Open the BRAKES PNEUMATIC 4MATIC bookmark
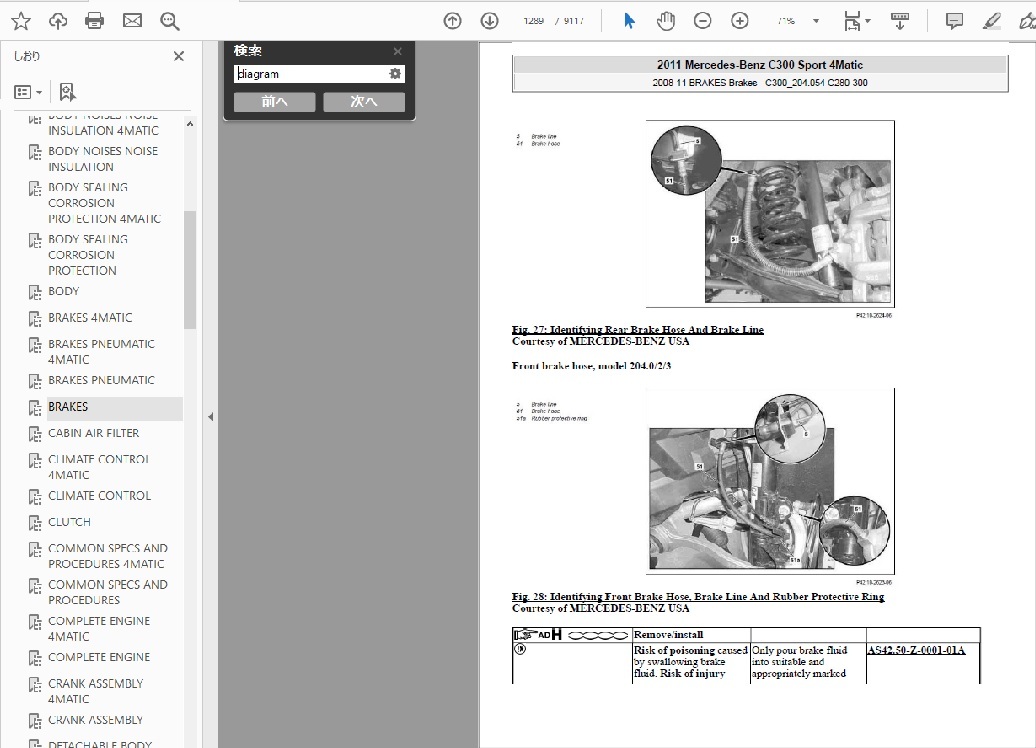This screenshot has height=748, width=1036. point(101,352)
